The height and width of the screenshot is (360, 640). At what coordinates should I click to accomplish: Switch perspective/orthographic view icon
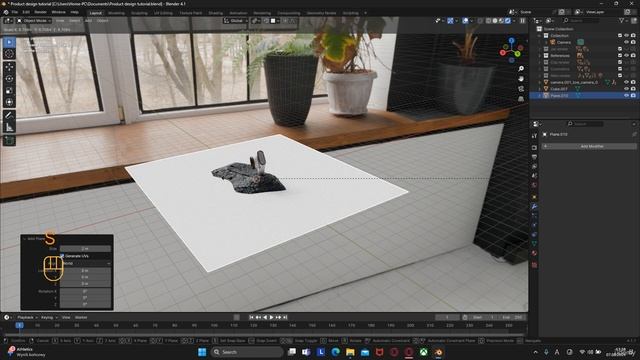521,99
